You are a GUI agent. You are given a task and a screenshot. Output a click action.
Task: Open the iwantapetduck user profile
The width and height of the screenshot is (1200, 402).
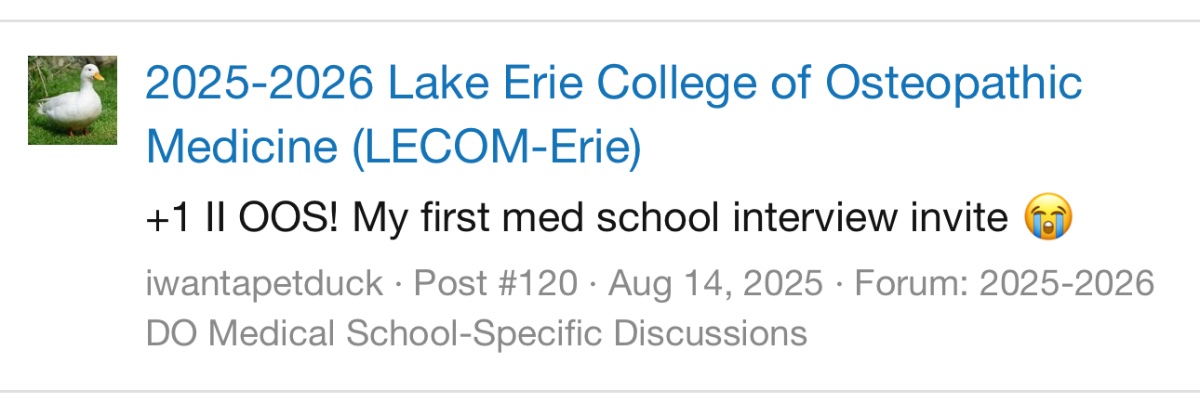click(264, 284)
